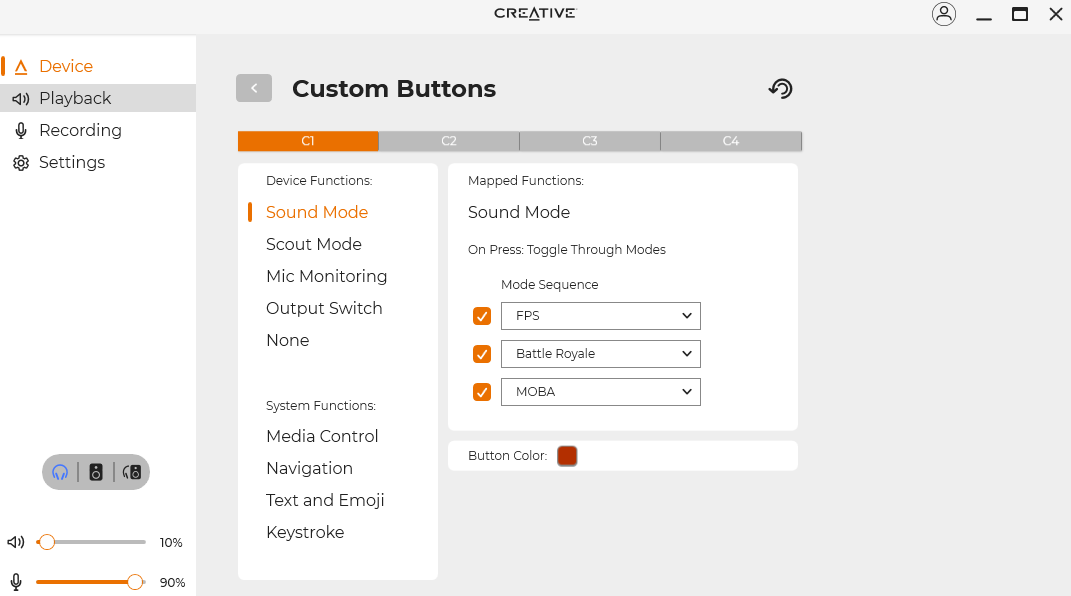Toggle the MOBA mode checkbox
Viewport: 1071px width, 596px height.
point(482,392)
